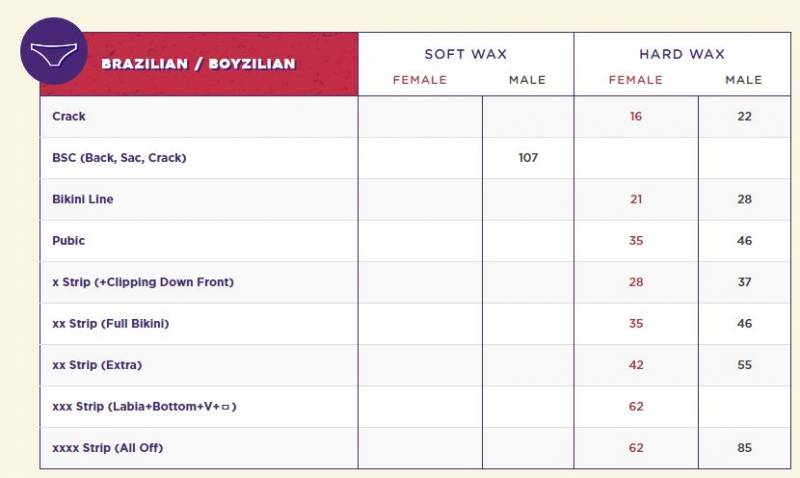The image size is (800, 478).
Task: Click BSC soft wax male price 107
Action: 528,158
